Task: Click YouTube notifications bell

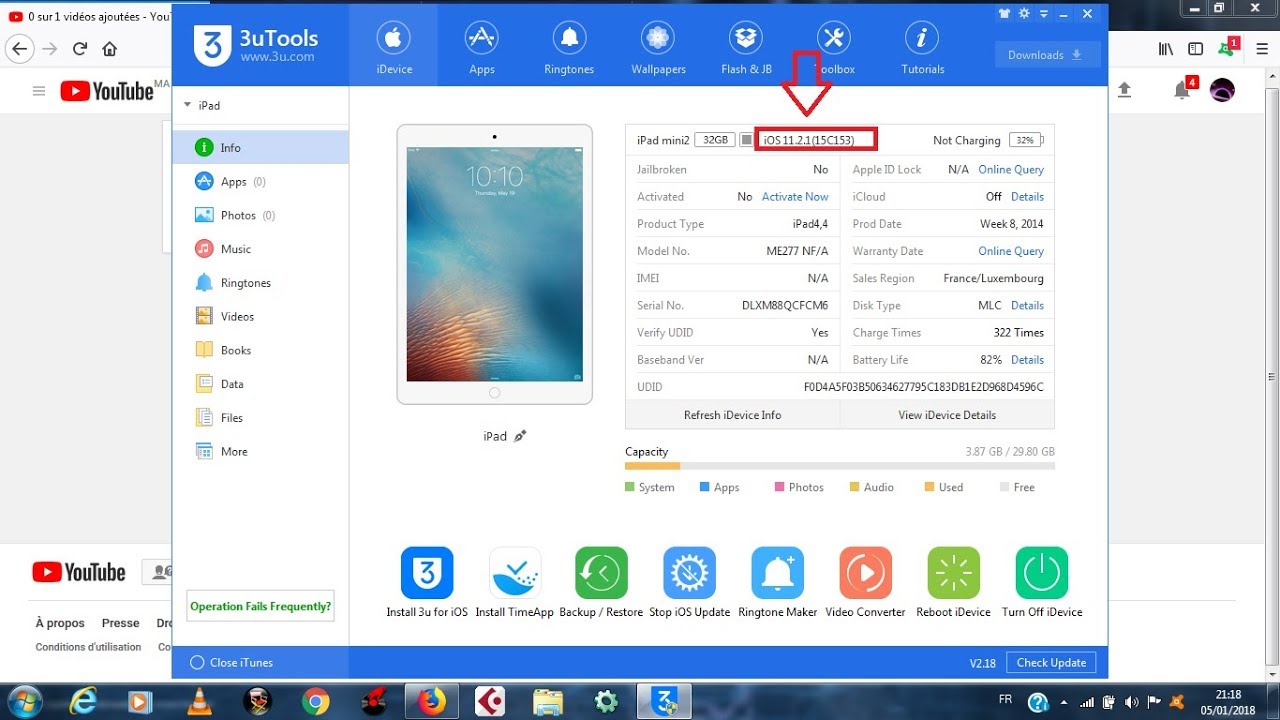Action: [1182, 91]
